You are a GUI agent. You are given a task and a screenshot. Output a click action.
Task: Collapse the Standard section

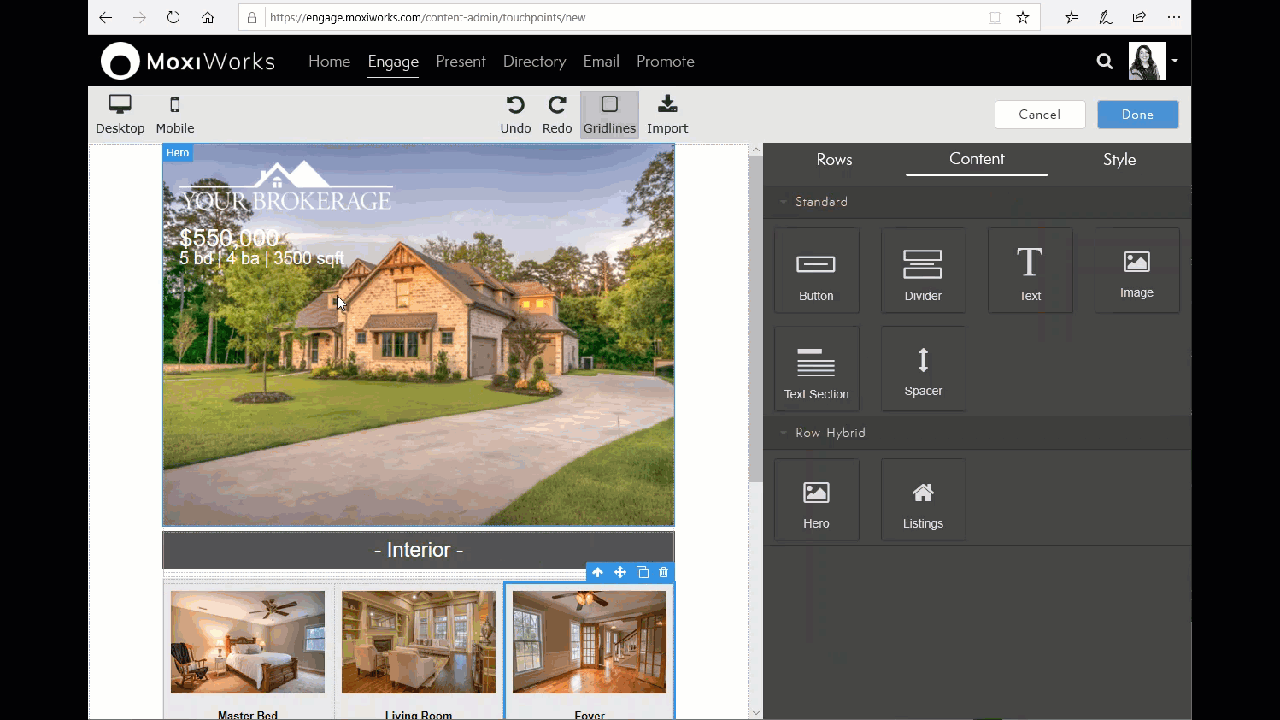[x=784, y=202]
